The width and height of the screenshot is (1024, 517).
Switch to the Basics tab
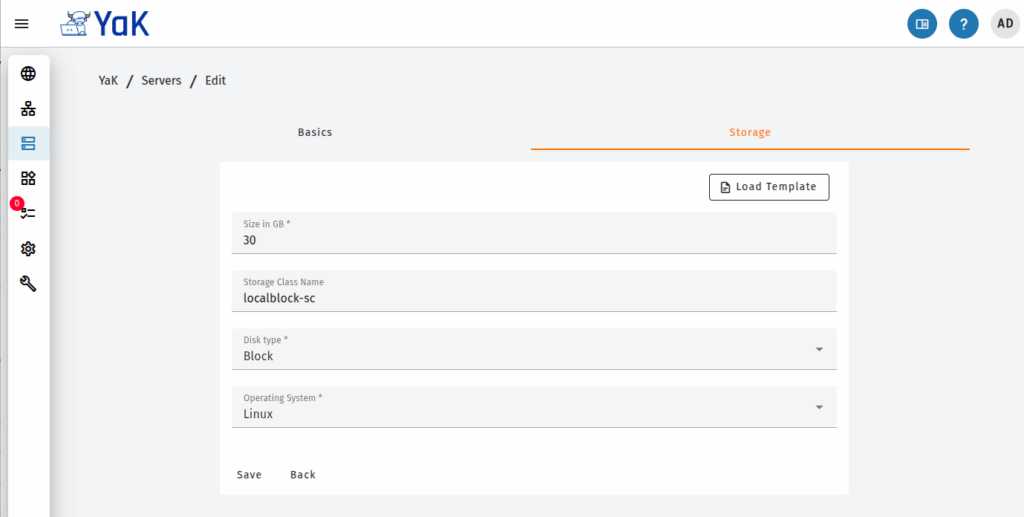[x=315, y=133]
